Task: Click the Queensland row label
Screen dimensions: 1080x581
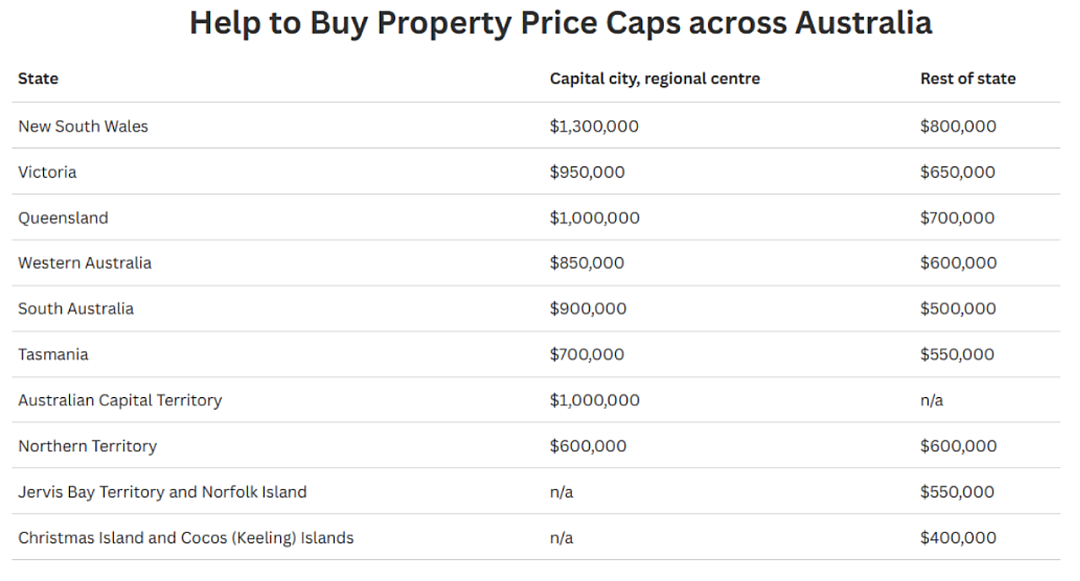Action: tap(63, 218)
